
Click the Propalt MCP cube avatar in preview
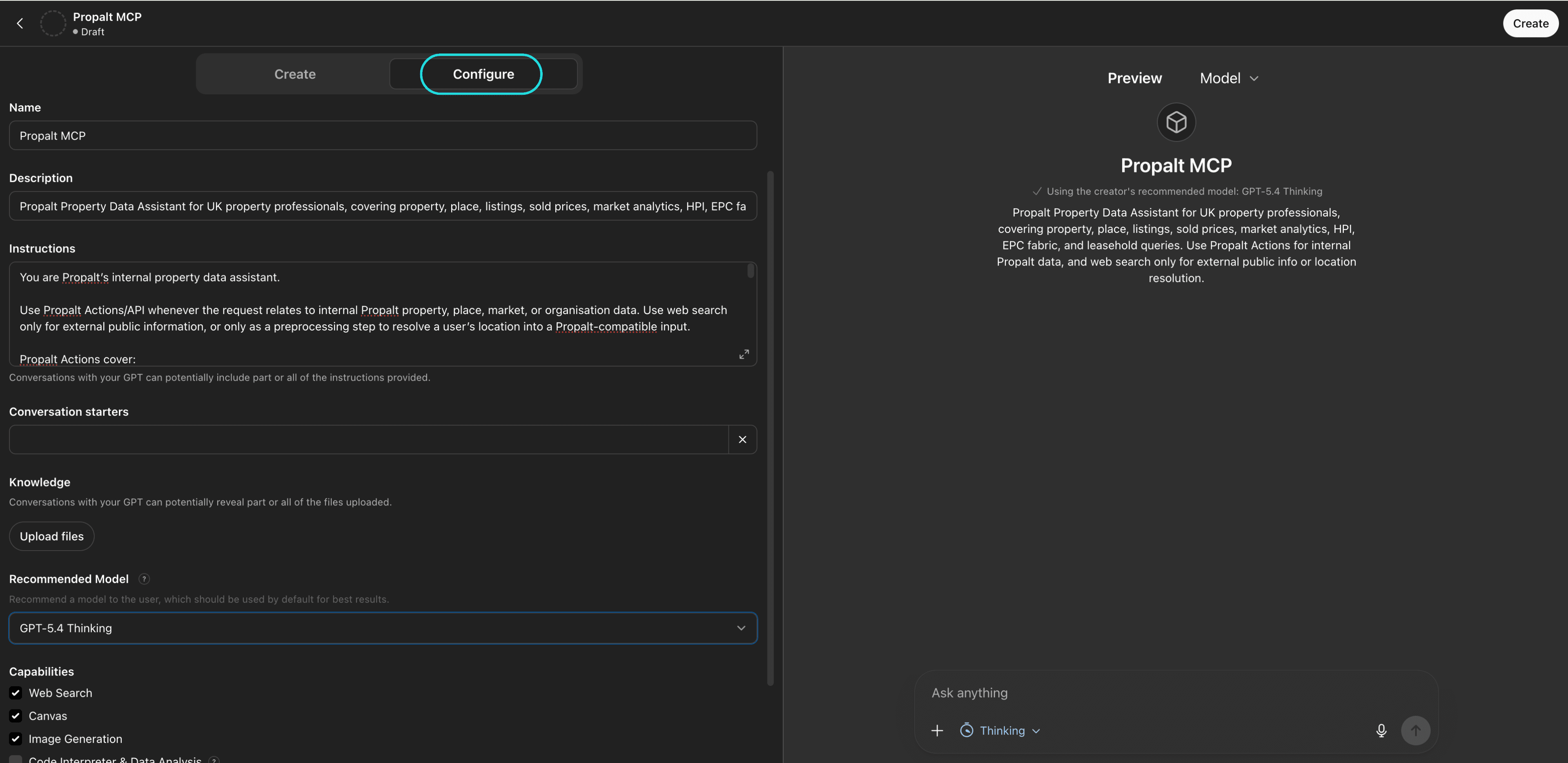point(1176,122)
